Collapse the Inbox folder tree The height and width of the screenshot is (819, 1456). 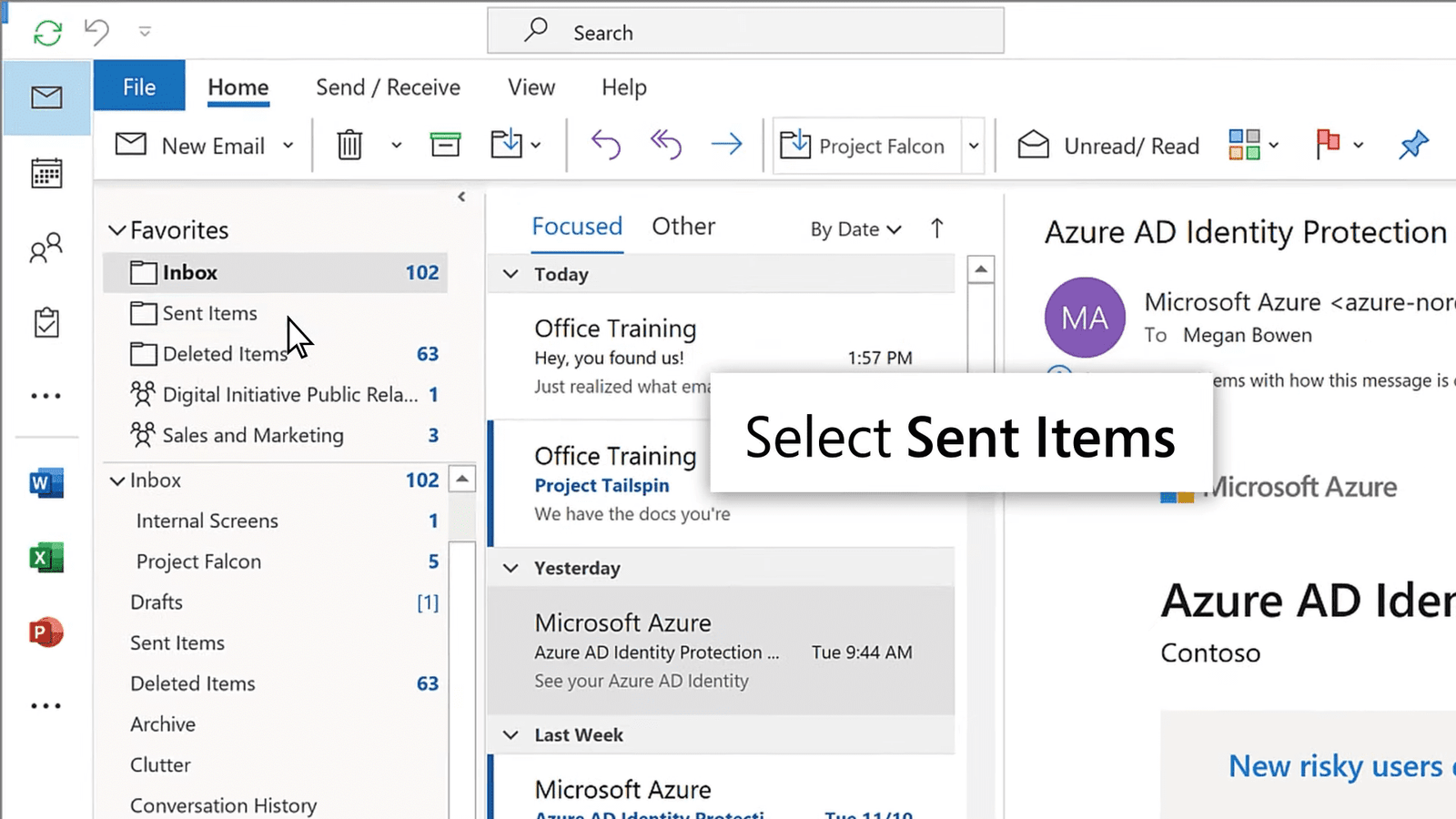[117, 480]
